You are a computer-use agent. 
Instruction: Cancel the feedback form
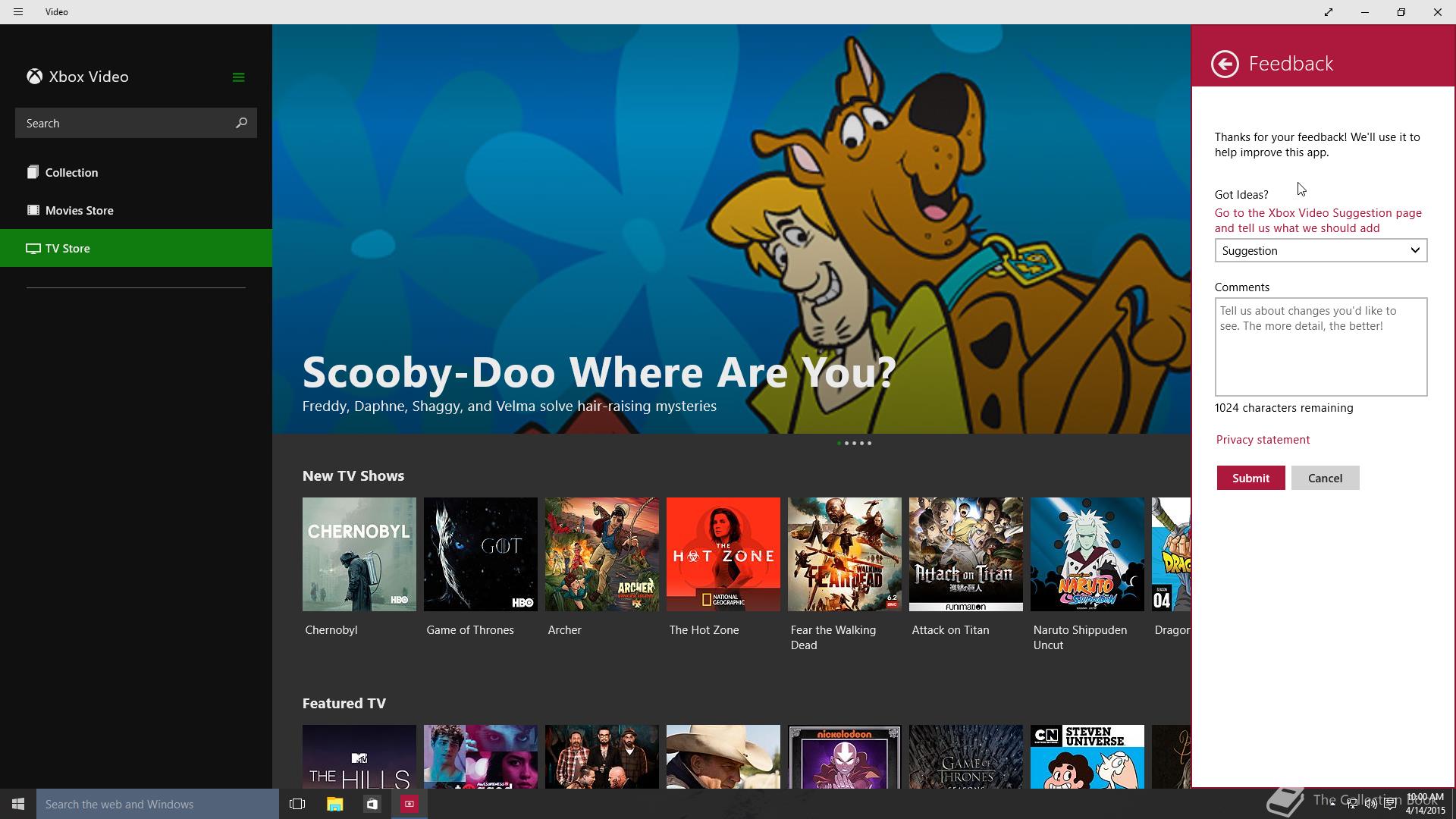click(1325, 478)
